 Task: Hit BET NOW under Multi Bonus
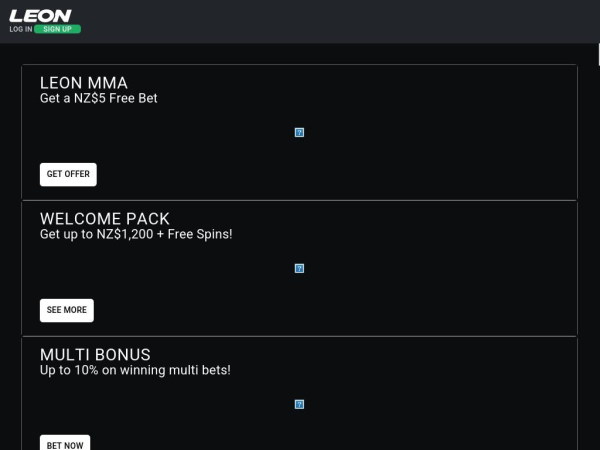65,444
